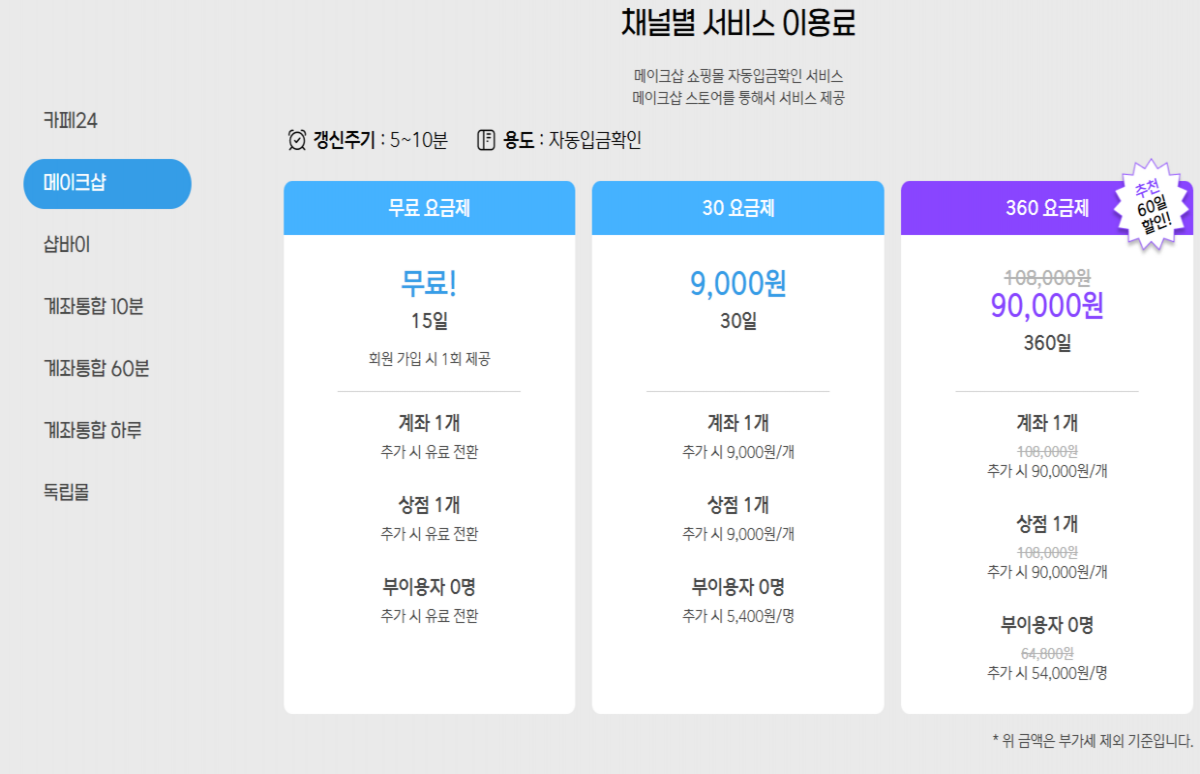Switch to 계좌통합 60분 tab
This screenshot has width=1200, height=774.
click(96, 369)
